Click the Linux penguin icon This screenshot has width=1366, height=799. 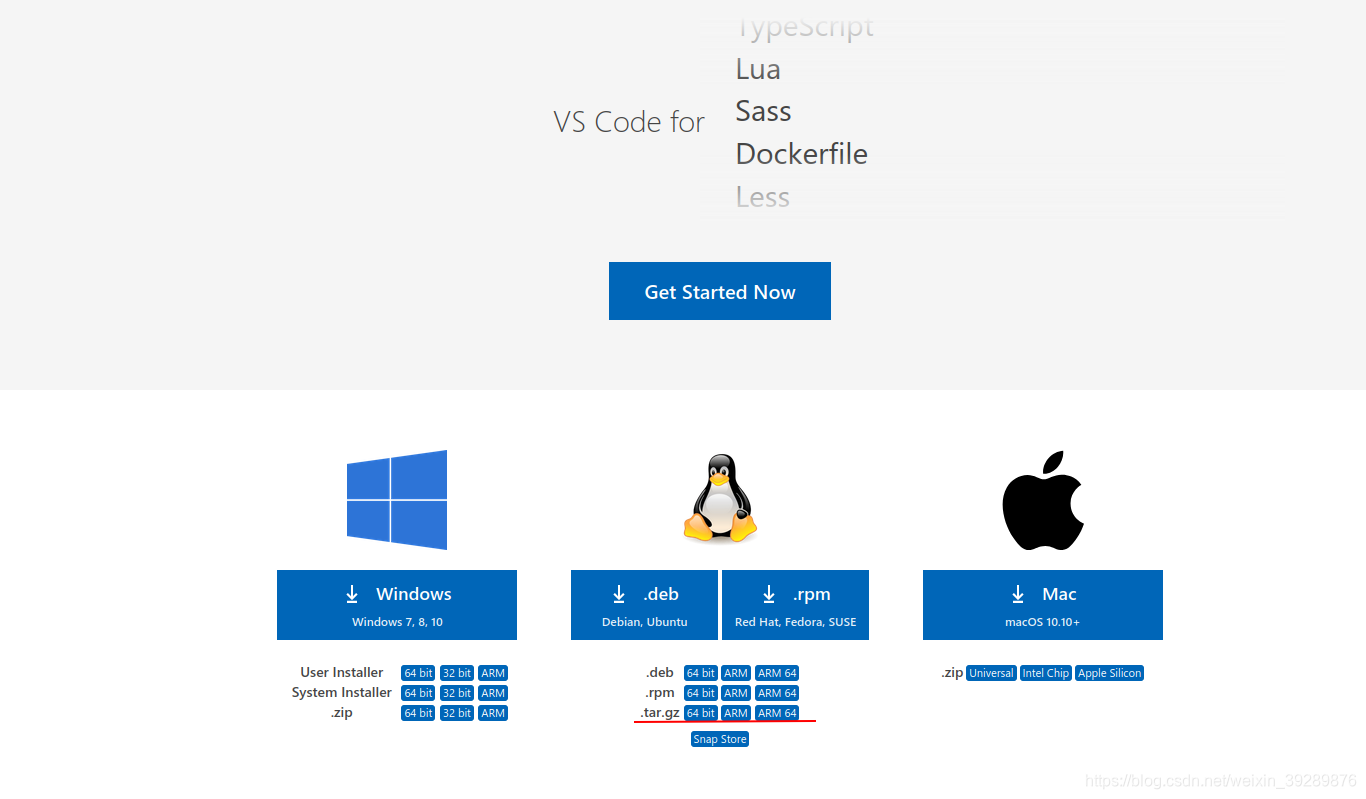click(719, 497)
